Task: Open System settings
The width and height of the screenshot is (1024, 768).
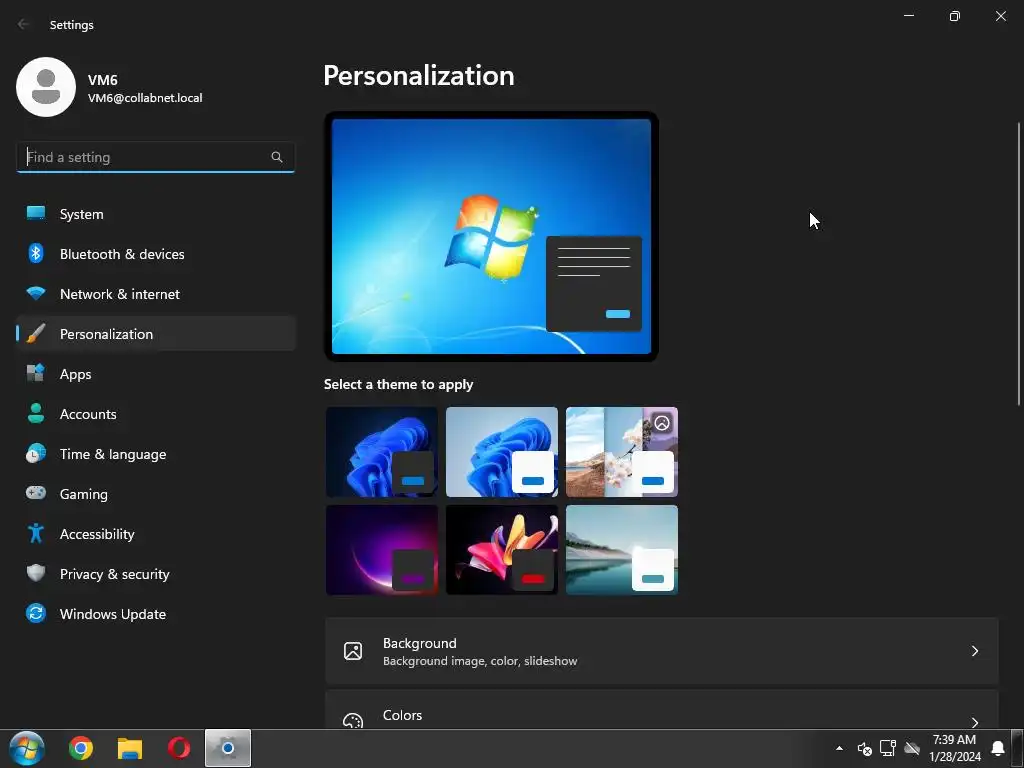Action: (x=156, y=214)
